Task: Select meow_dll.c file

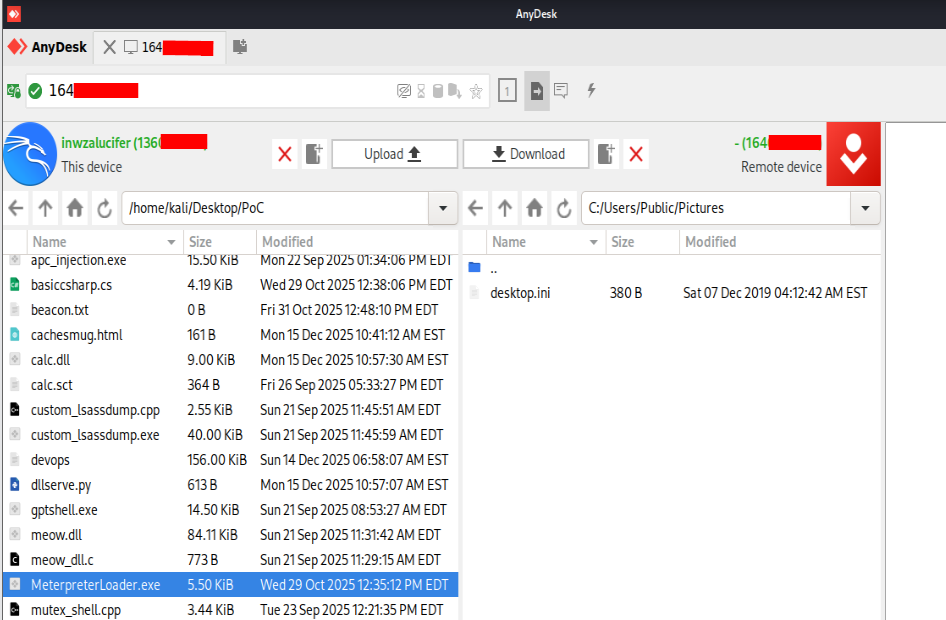Action: tap(230, 560)
